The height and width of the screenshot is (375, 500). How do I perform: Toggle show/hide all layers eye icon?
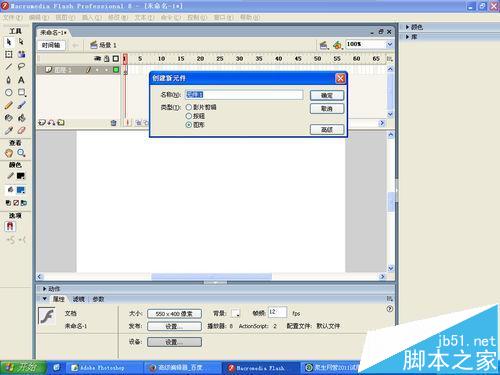[97, 59]
